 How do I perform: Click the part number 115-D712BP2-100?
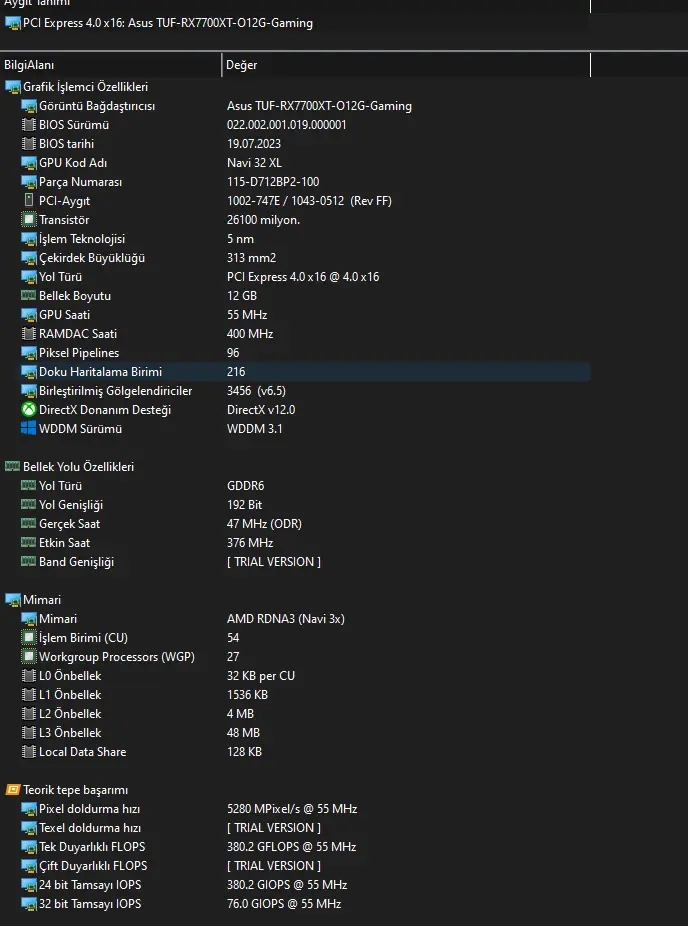pyautogui.click(x=273, y=182)
